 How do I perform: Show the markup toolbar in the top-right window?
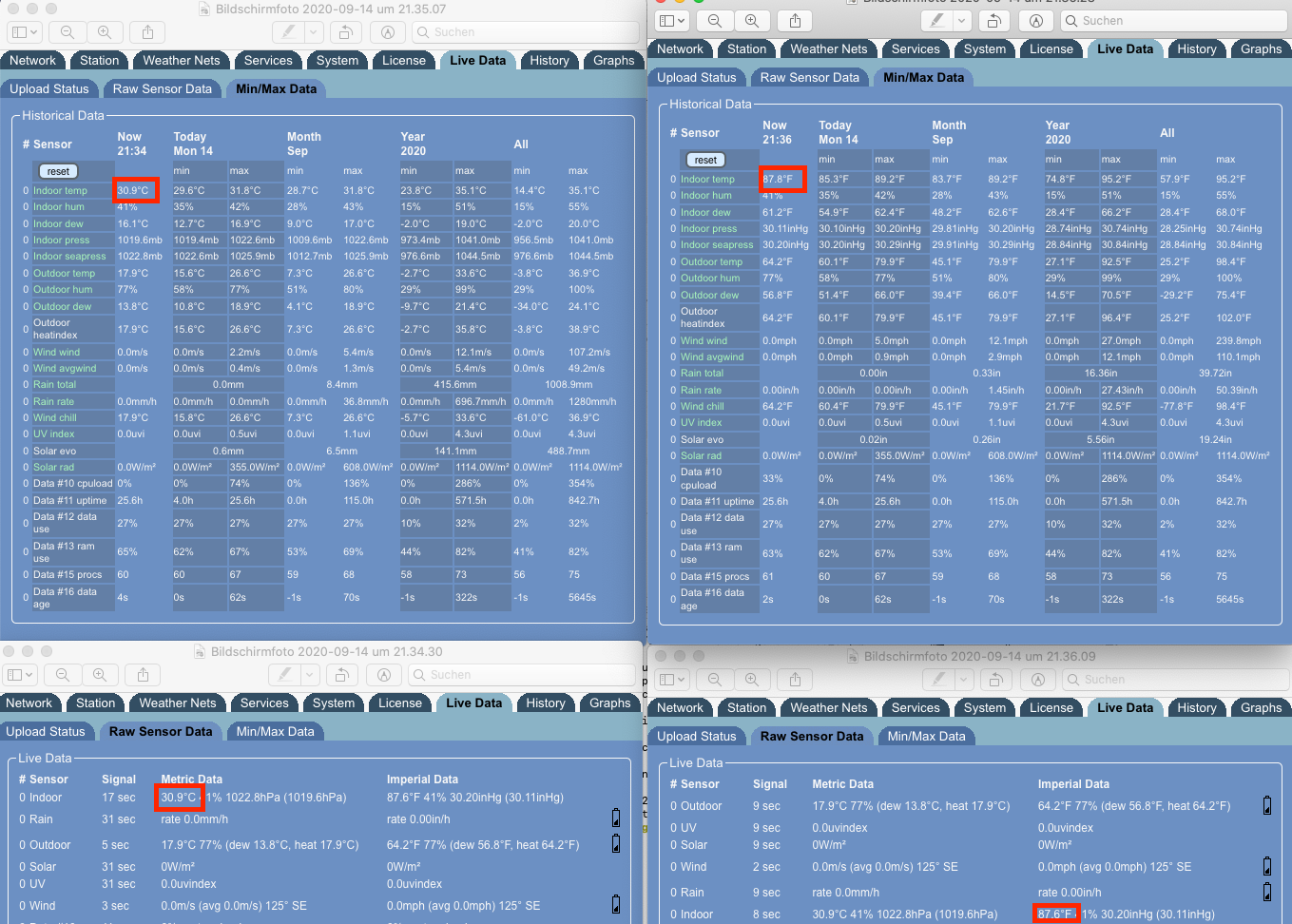[x=1036, y=20]
